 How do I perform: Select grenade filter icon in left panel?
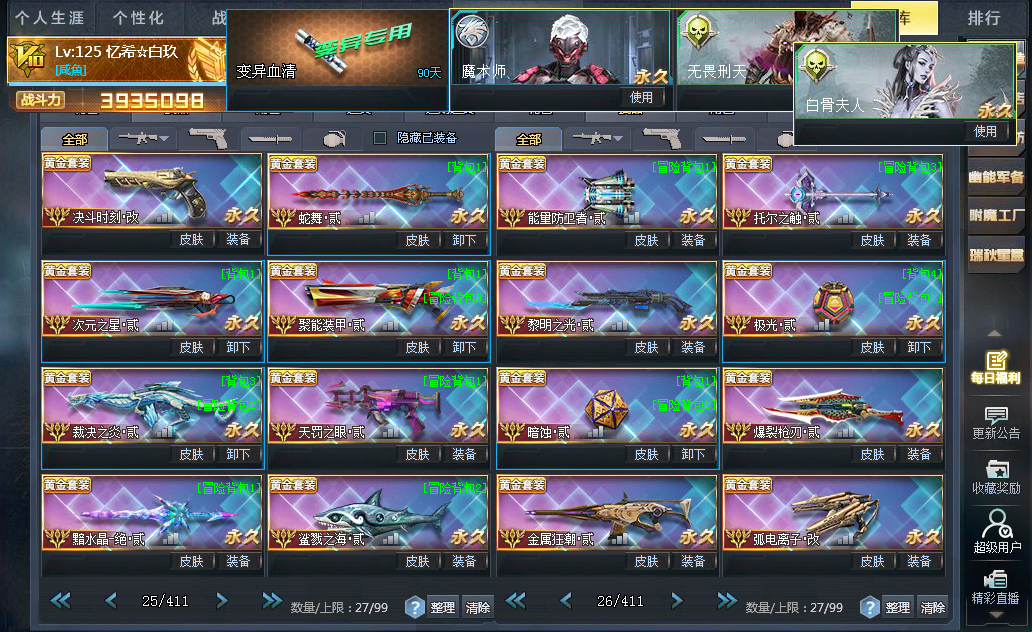coord(334,139)
